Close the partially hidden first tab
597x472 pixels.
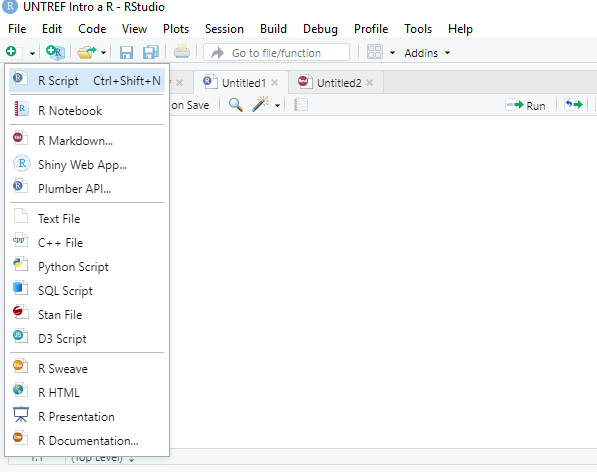(180, 83)
